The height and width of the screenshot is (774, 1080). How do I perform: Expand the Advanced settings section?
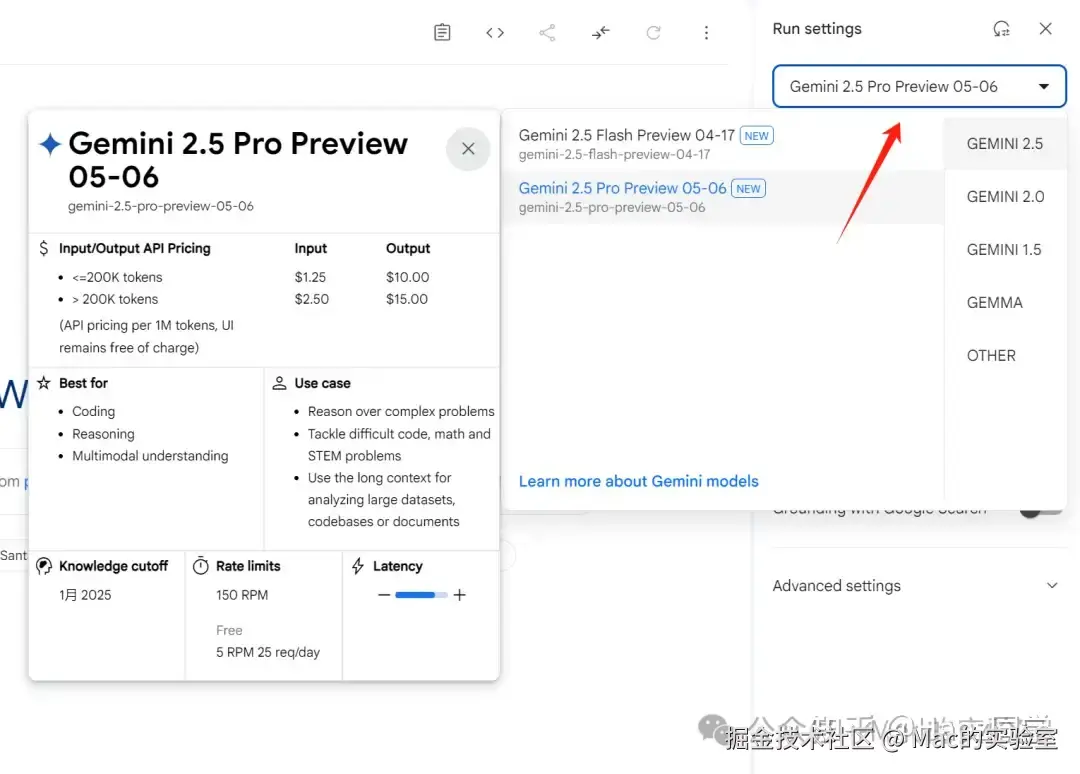point(915,585)
